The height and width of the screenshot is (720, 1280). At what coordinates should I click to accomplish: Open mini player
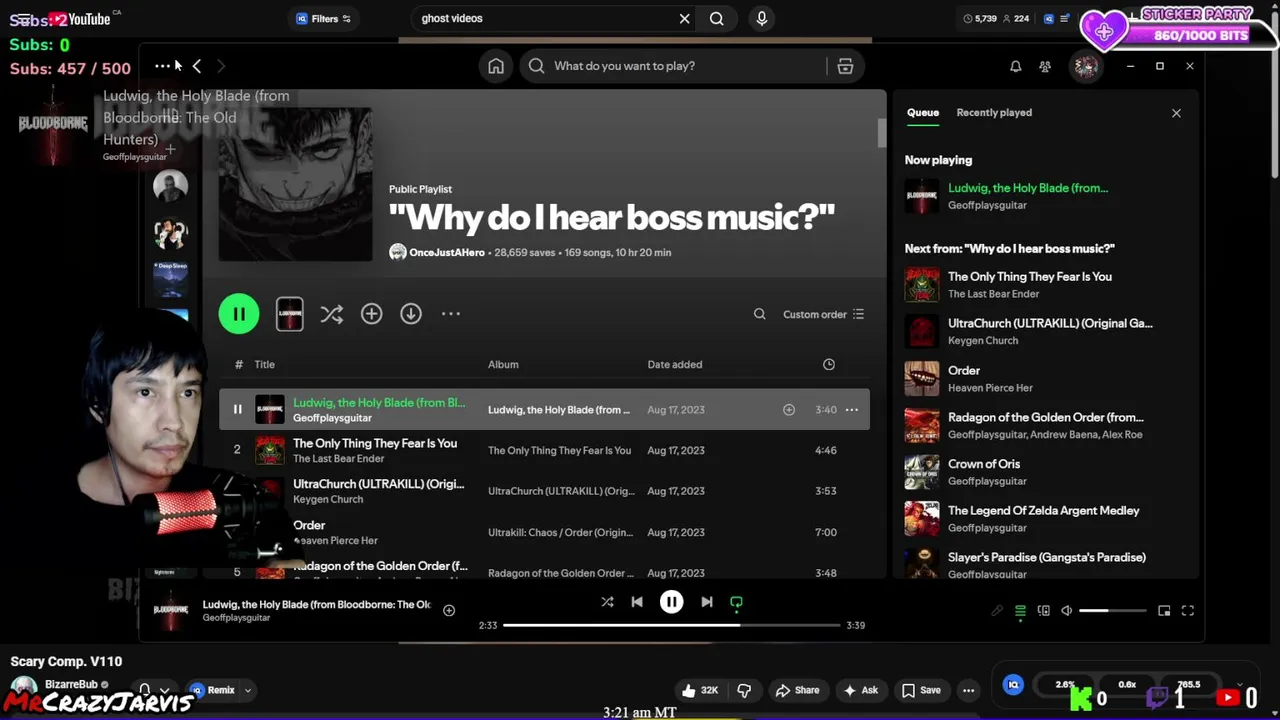(1164, 611)
